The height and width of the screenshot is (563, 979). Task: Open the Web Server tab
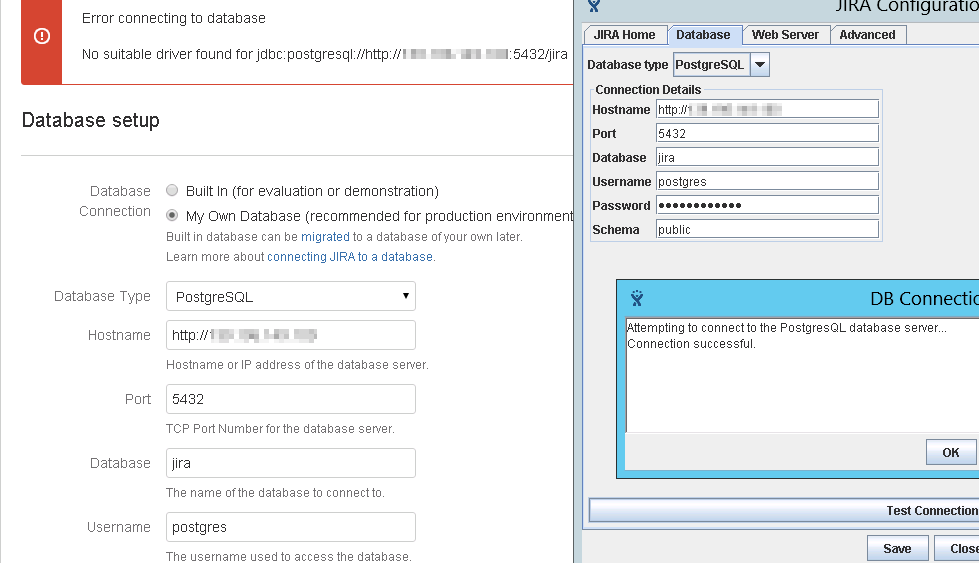(785, 35)
